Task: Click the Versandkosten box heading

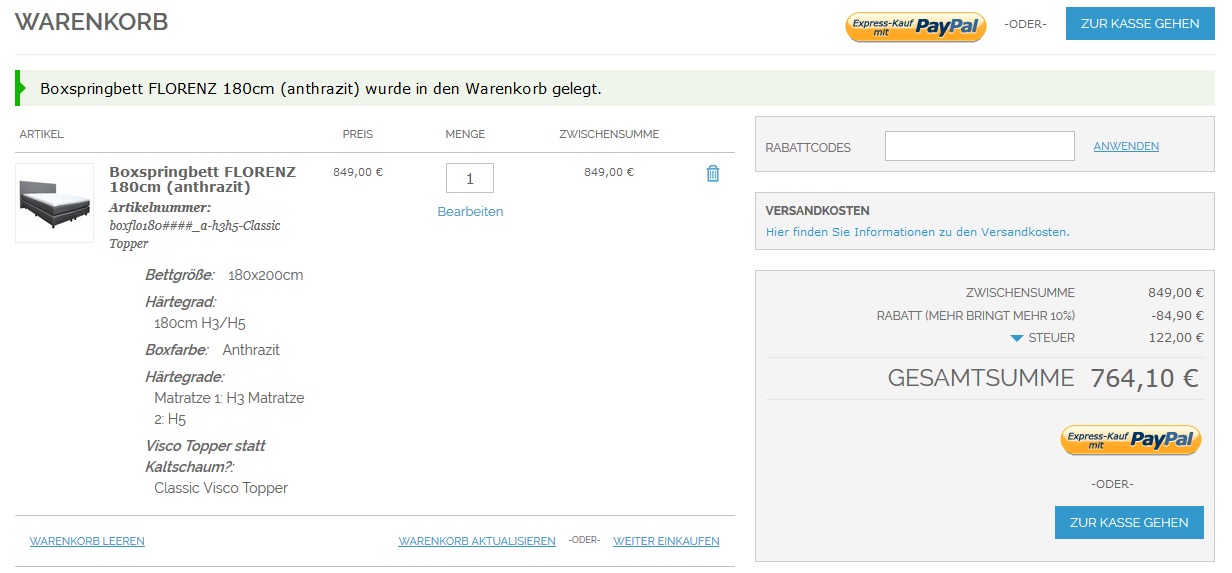Action: (817, 211)
